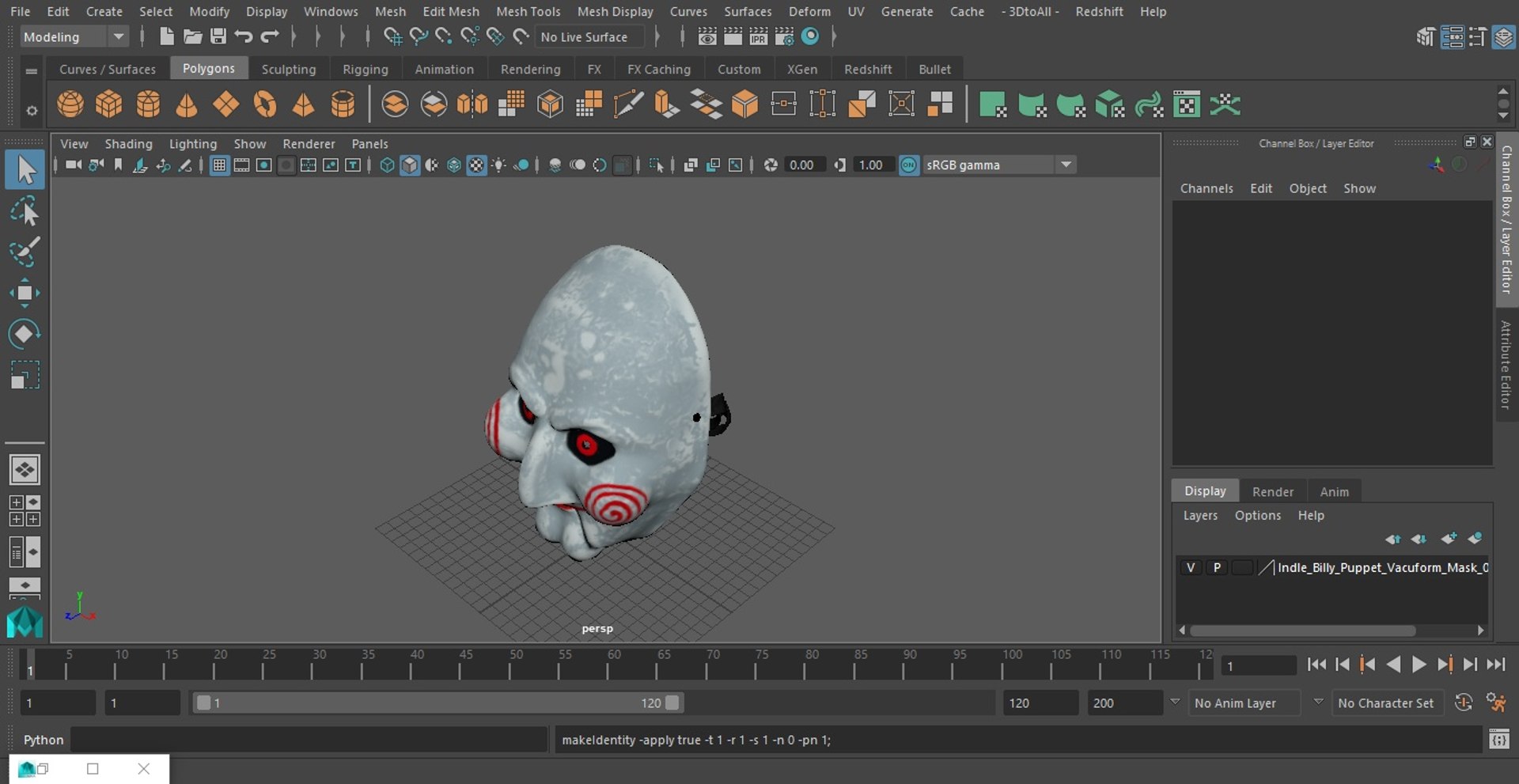Open the No Anim Layer dropdown
Screen dimensions: 1519x784
point(1244,703)
